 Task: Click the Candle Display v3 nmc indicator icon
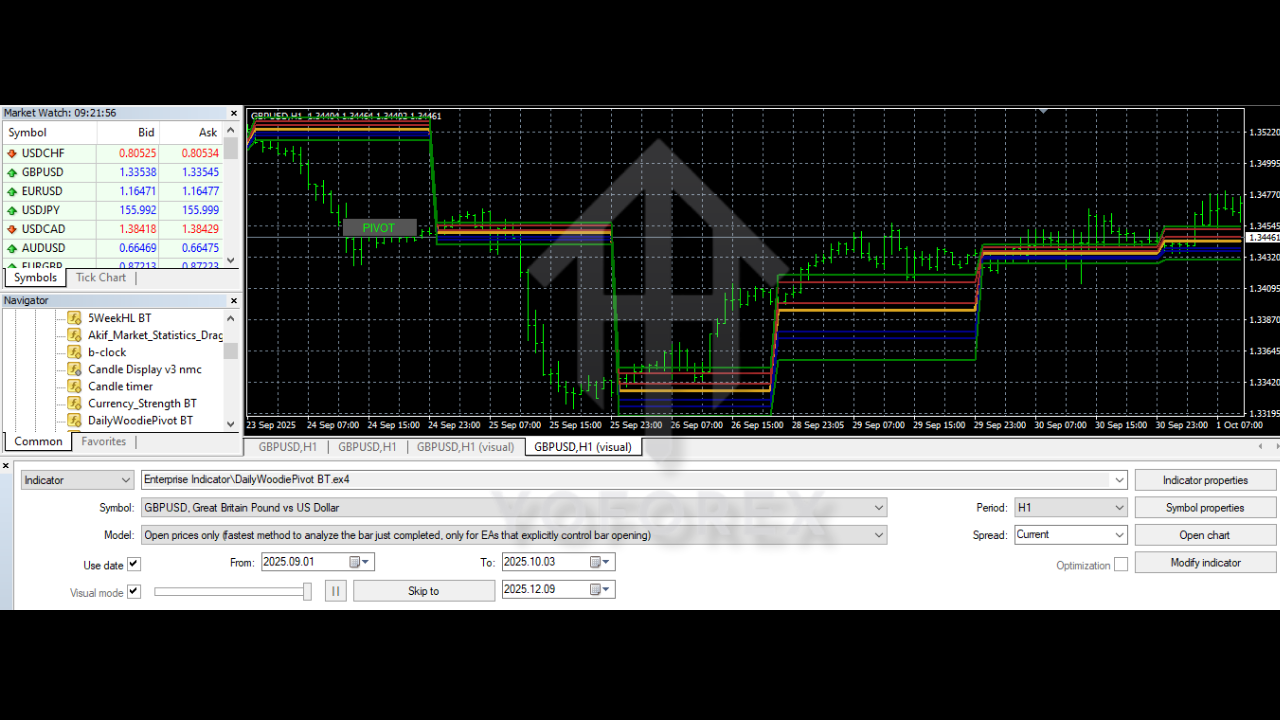point(76,369)
